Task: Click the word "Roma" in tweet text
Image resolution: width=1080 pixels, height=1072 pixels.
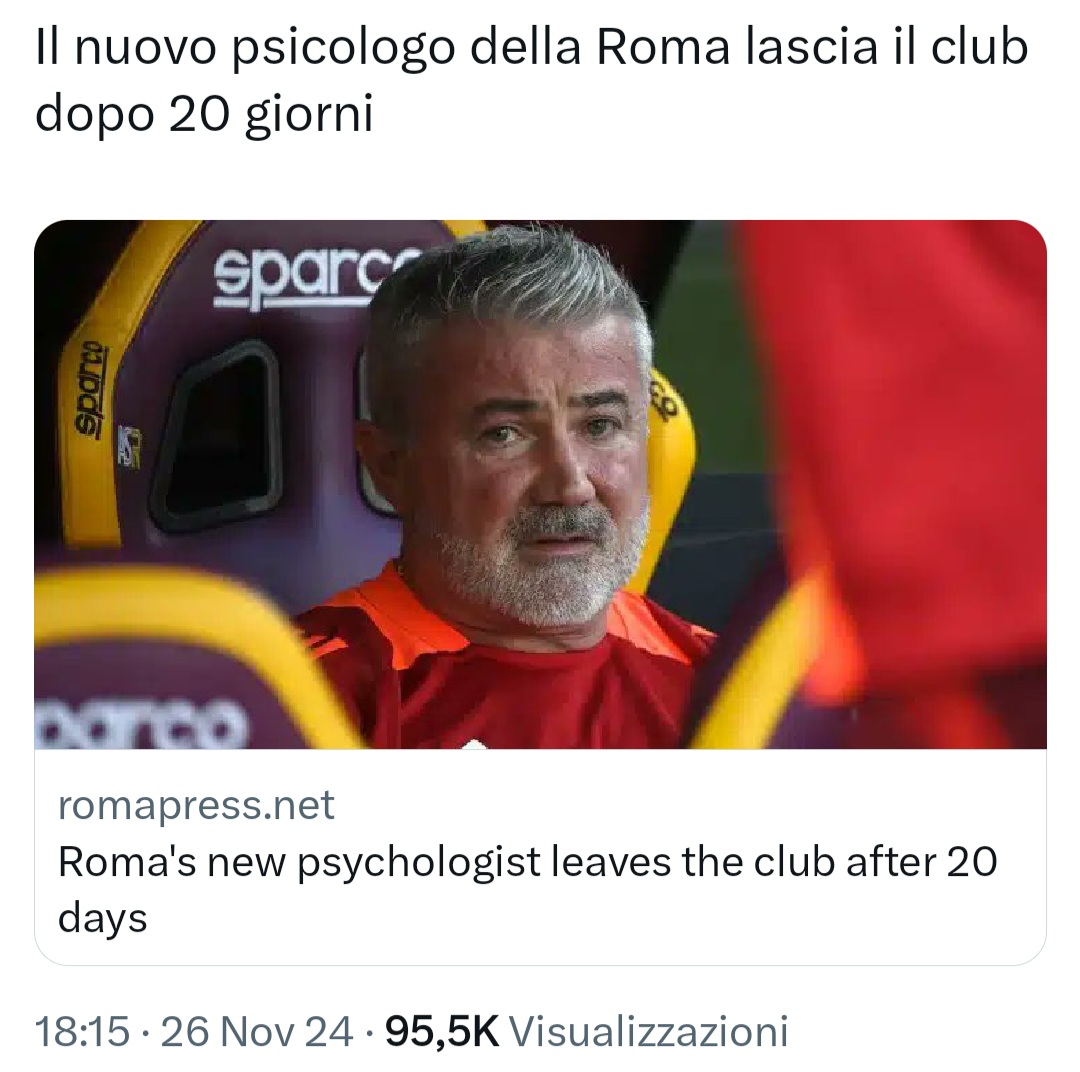Action: [x=663, y=49]
